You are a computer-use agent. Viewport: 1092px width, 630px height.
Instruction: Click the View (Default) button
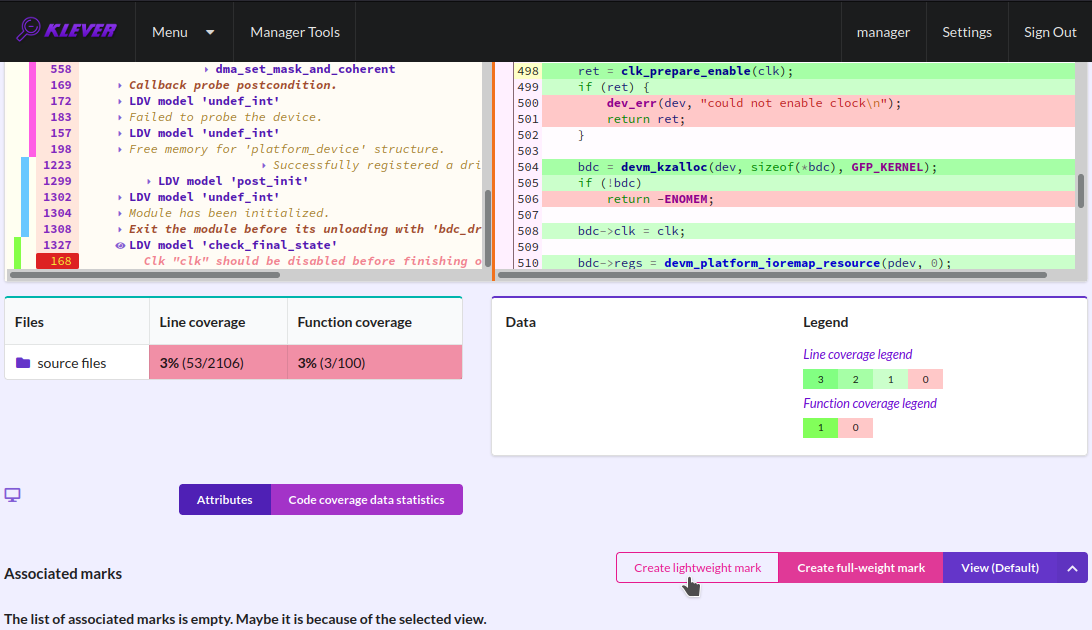pyautogui.click(x=999, y=568)
